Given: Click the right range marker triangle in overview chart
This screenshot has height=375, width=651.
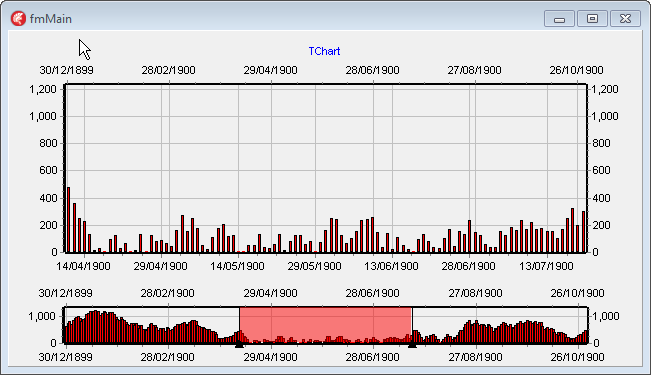Looking at the screenshot, I should [412, 344].
